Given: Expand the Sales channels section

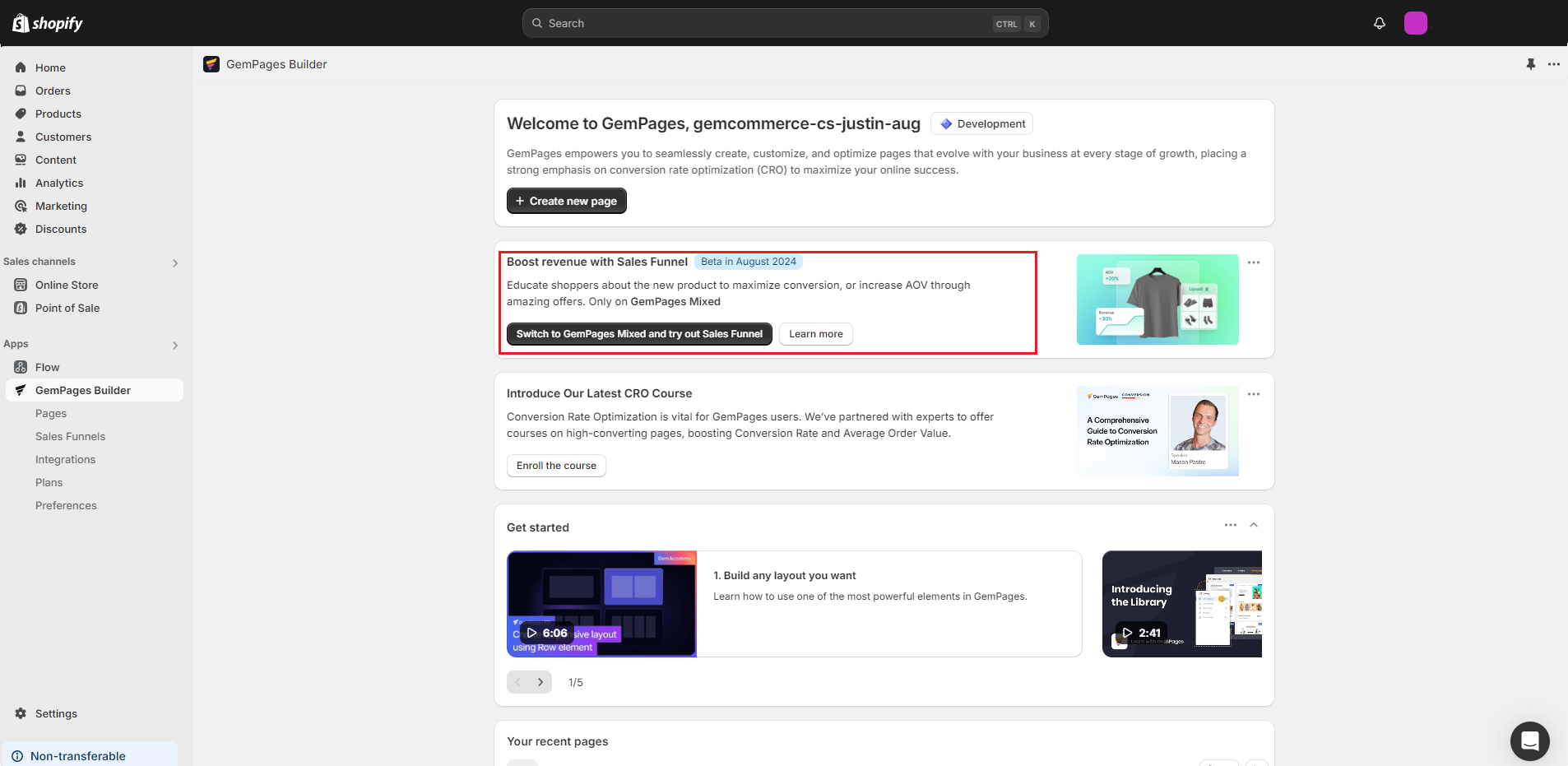Looking at the screenshot, I should tap(175, 263).
